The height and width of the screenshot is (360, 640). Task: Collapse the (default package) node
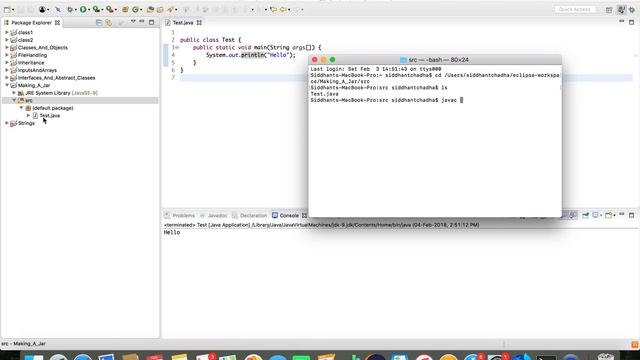point(21,108)
